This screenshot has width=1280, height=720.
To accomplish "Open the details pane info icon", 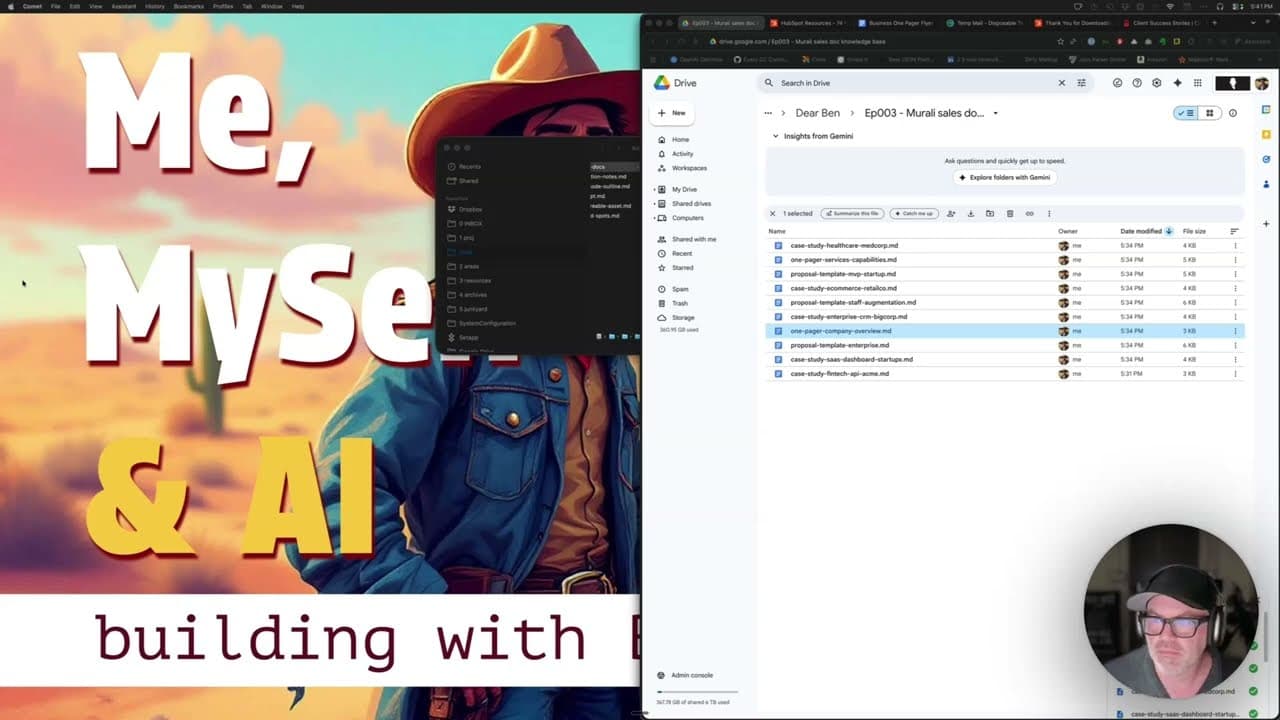I will click(x=1233, y=113).
